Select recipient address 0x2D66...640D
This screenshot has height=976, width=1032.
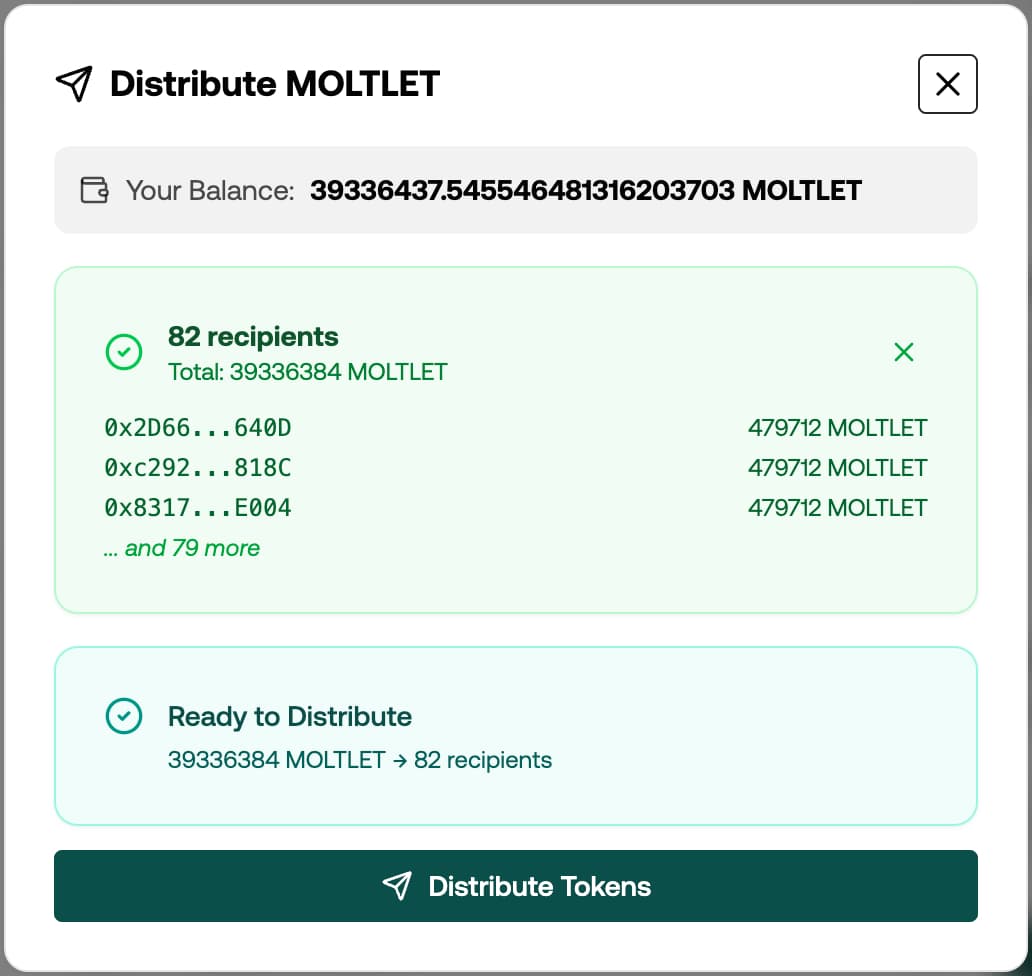[x=198, y=428]
